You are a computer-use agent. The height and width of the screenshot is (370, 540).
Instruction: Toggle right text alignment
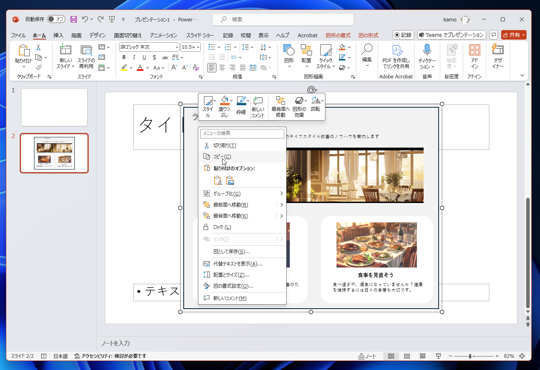pos(232,68)
